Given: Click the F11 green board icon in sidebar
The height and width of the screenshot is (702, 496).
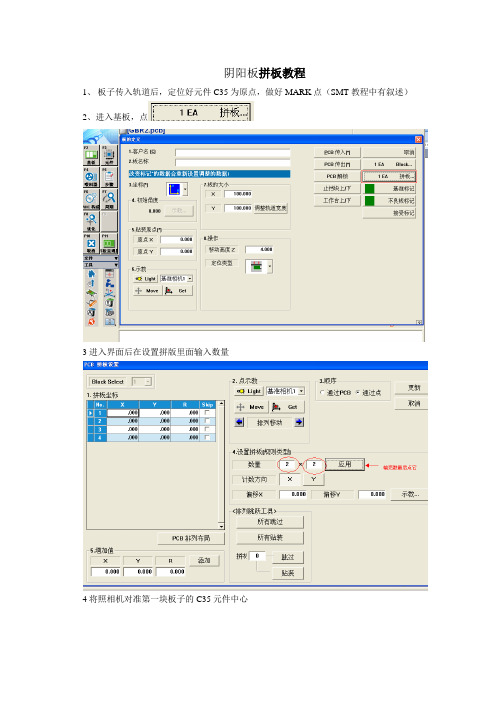Looking at the screenshot, I should coord(109,244).
